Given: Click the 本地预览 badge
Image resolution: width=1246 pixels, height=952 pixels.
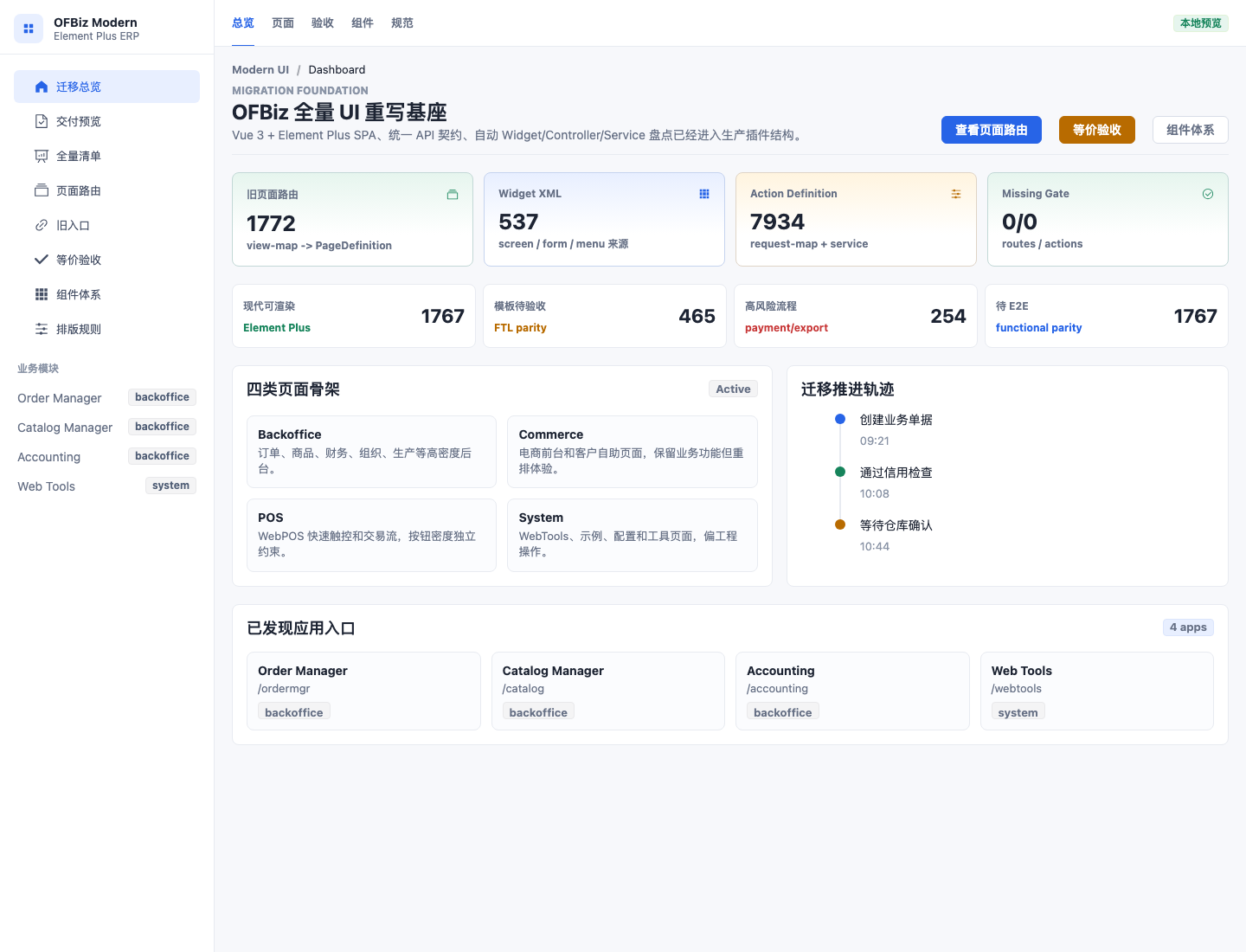Looking at the screenshot, I should tap(1201, 23).
